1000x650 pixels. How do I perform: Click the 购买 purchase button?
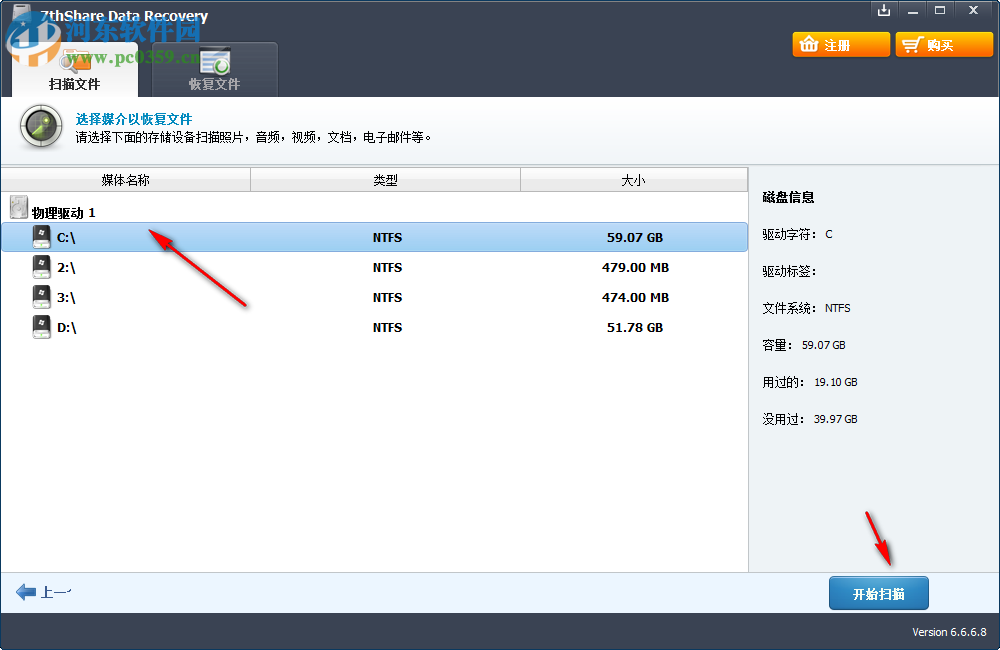pos(943,44)
